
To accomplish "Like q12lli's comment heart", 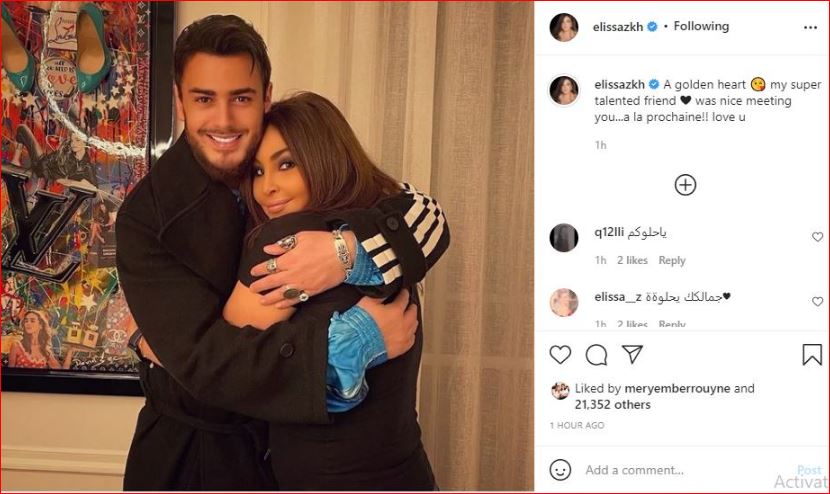I will tap(817, 237).
